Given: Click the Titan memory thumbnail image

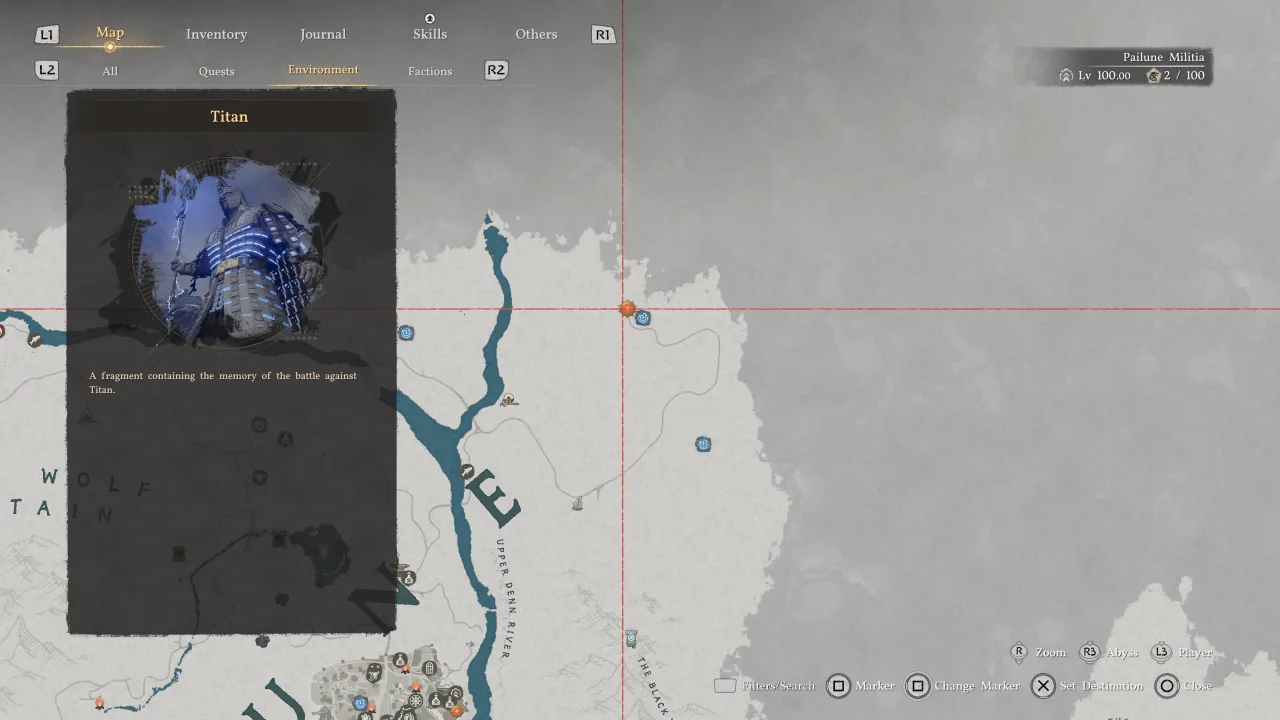Looking at the screenshot, I should [231, 252].
